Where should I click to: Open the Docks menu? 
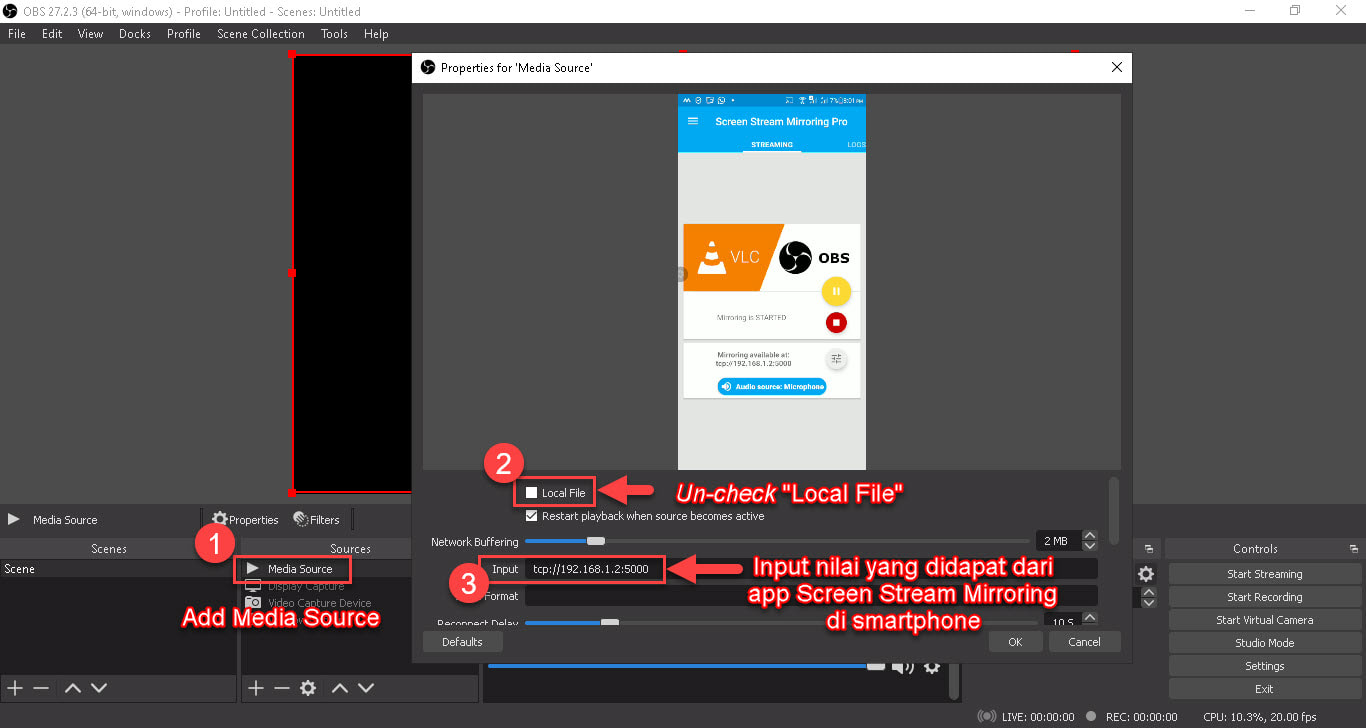coord(135,33)
